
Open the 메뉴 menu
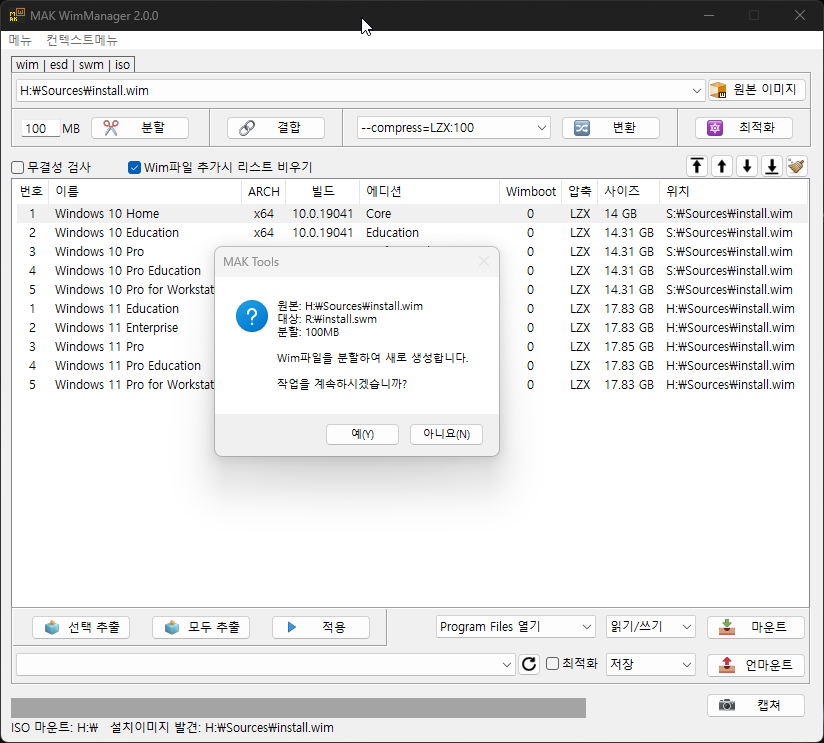tap(20, 40)
